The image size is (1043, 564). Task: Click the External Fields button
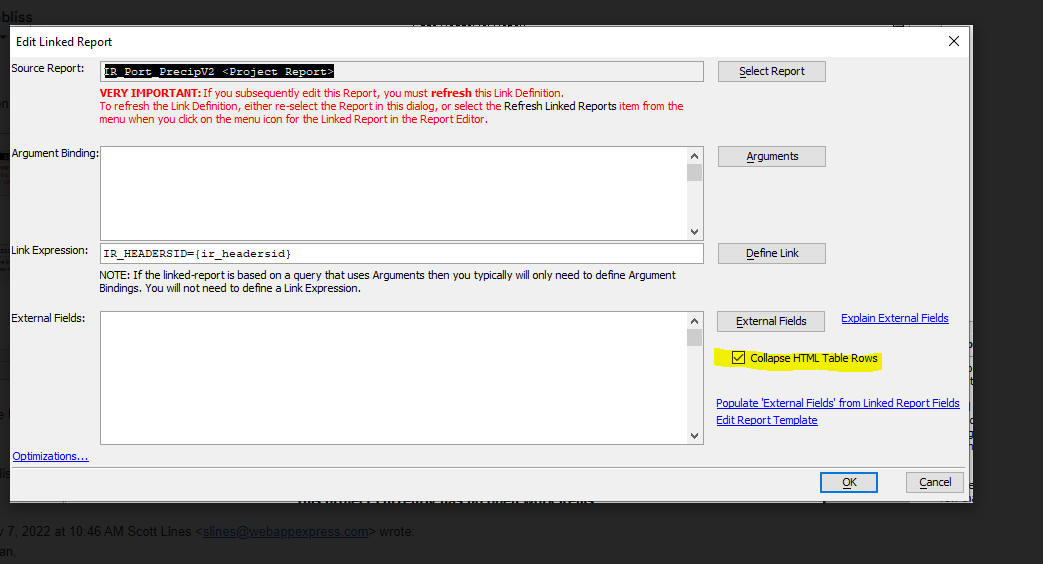[771, 321]
